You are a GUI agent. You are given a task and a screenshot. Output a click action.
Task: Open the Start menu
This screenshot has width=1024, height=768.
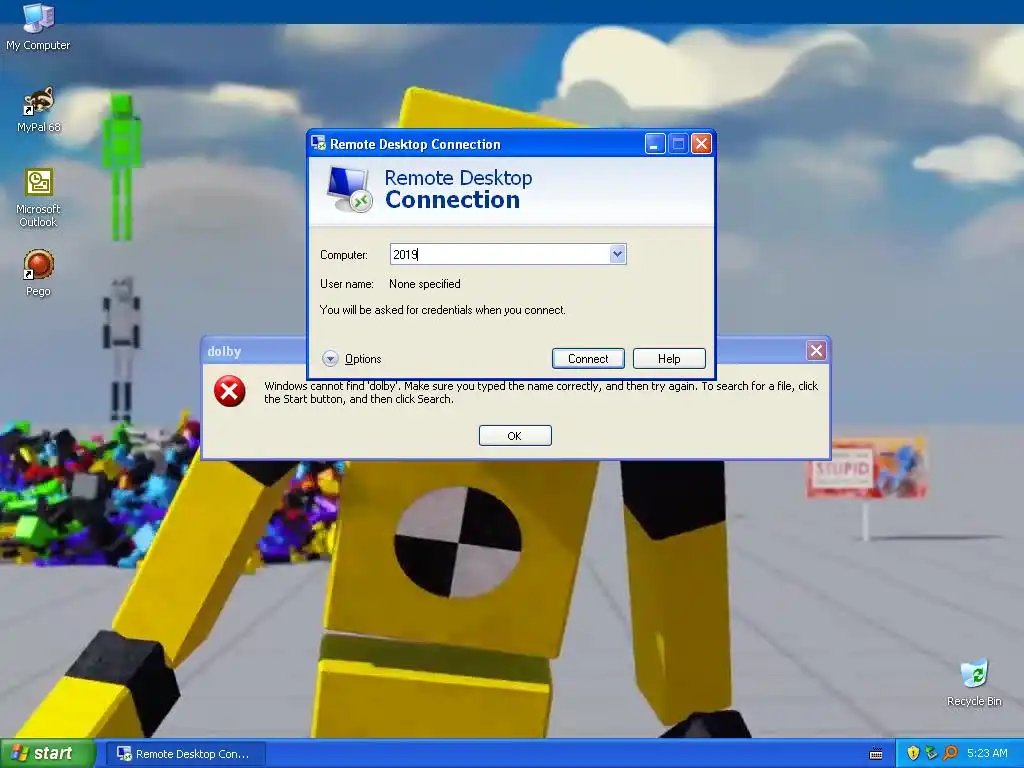coord(48,753)
